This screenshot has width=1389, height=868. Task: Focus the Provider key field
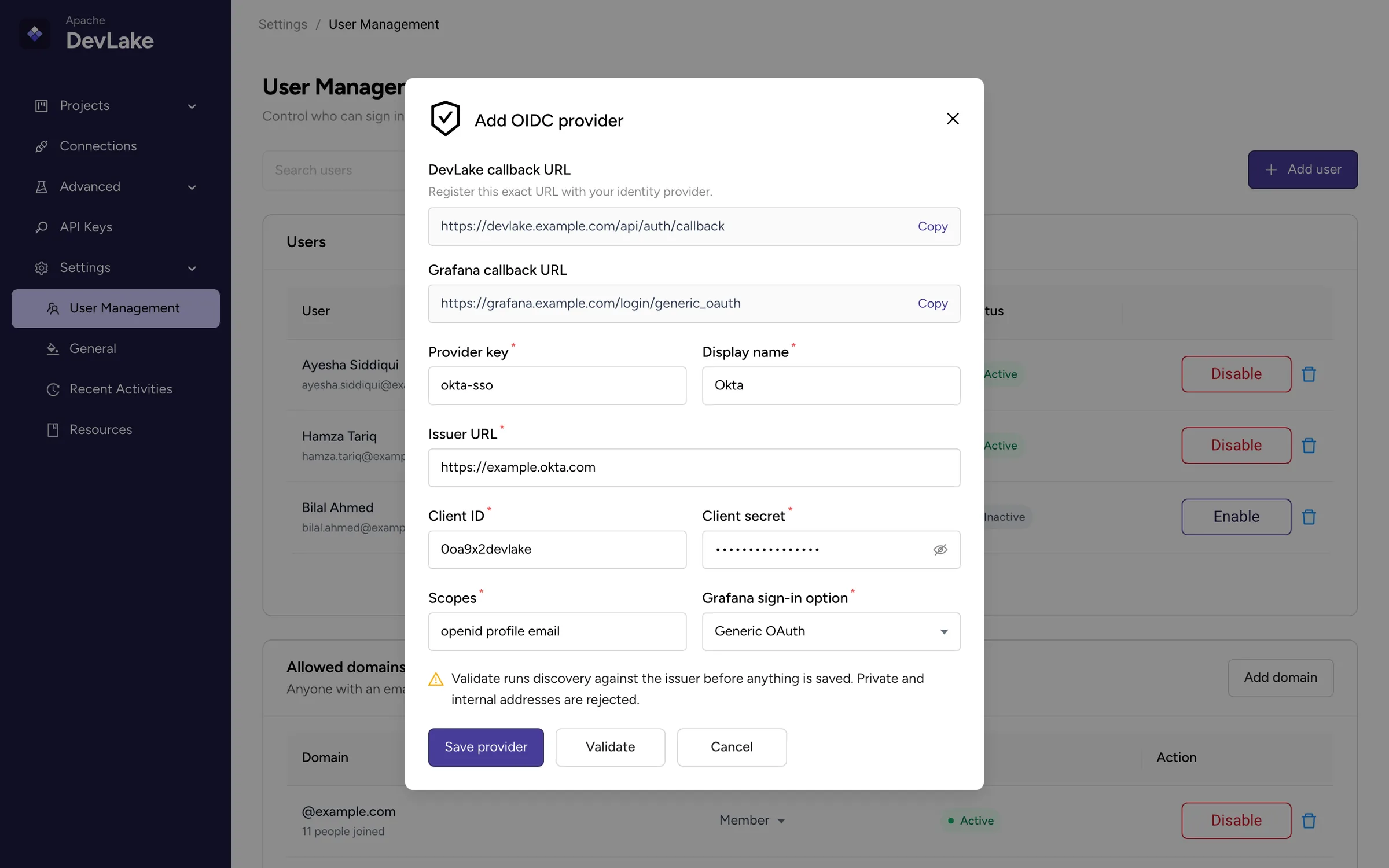click(x=557, y=385)
